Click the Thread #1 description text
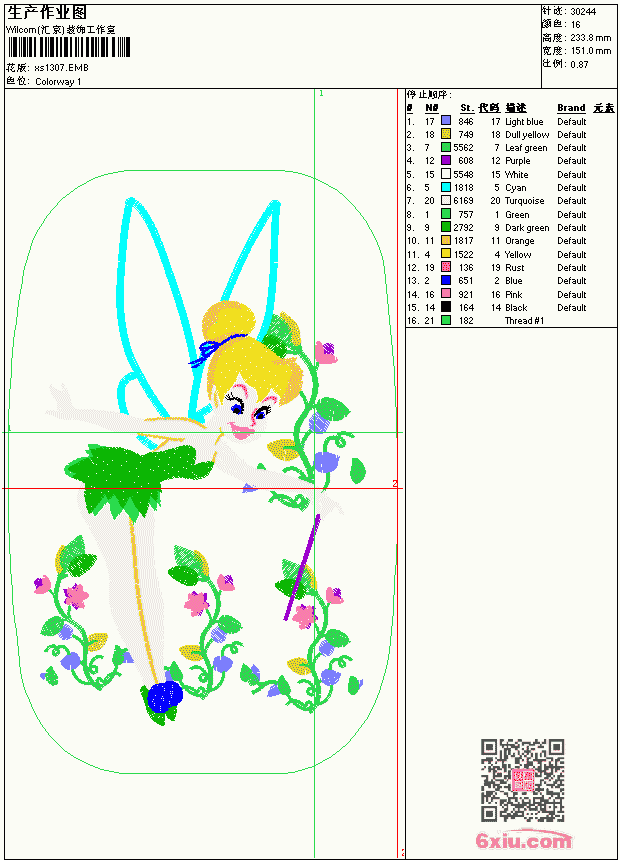Screen dimensions: 620x860 [525, 321]
